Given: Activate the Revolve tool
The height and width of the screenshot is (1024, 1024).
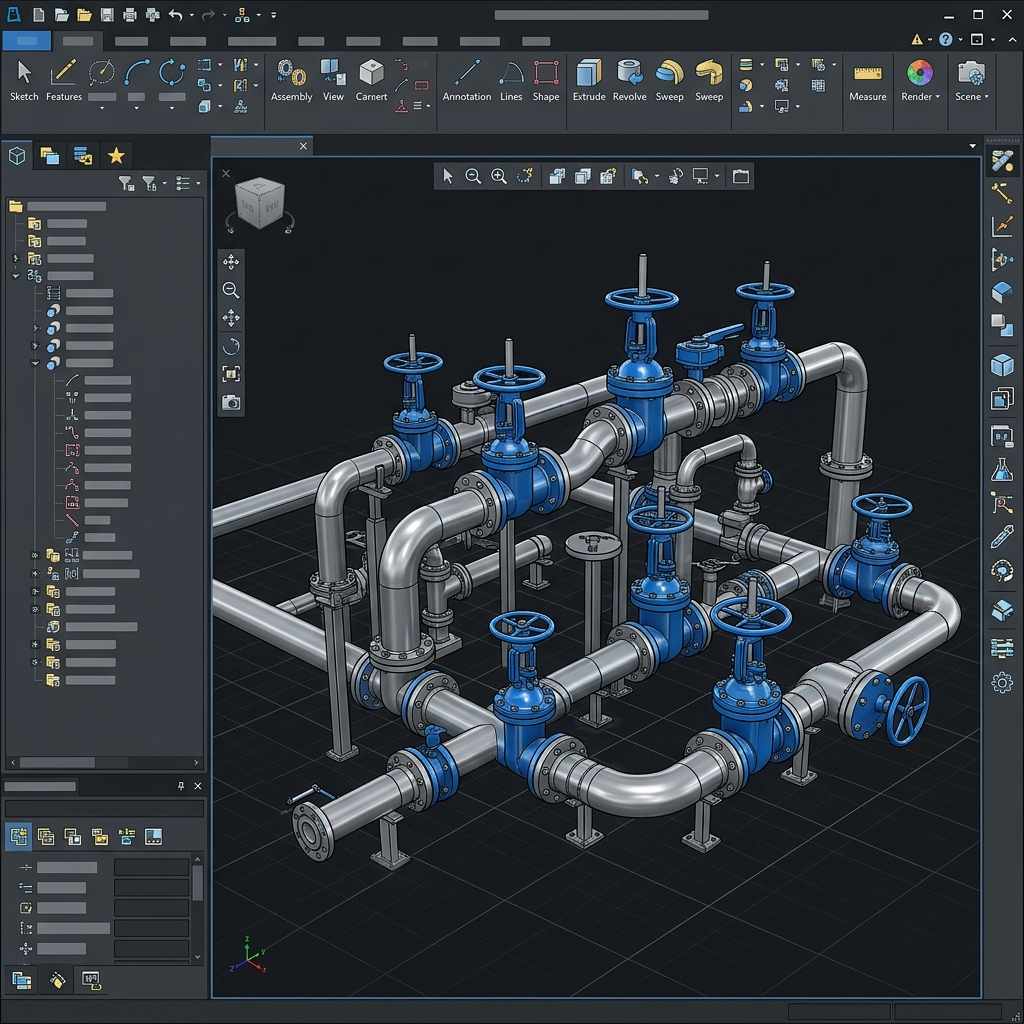Looking at the screenshot, I should (x=630, y=81).
